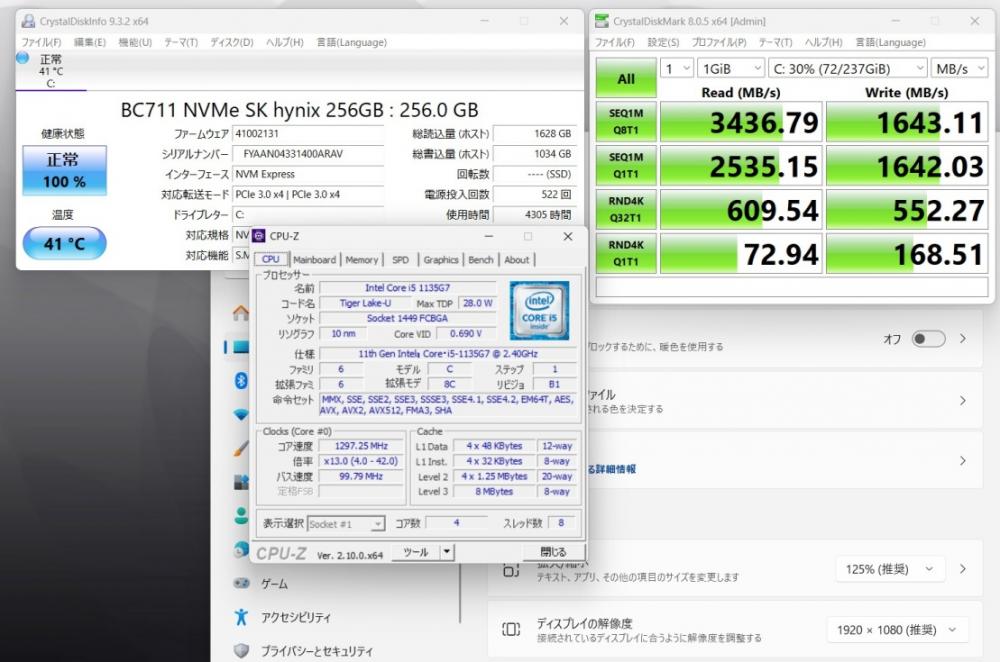The image size is (1000, 662).
Task: Run the RND4K Q1T1 benchmark test
Action: coord(626,253)
